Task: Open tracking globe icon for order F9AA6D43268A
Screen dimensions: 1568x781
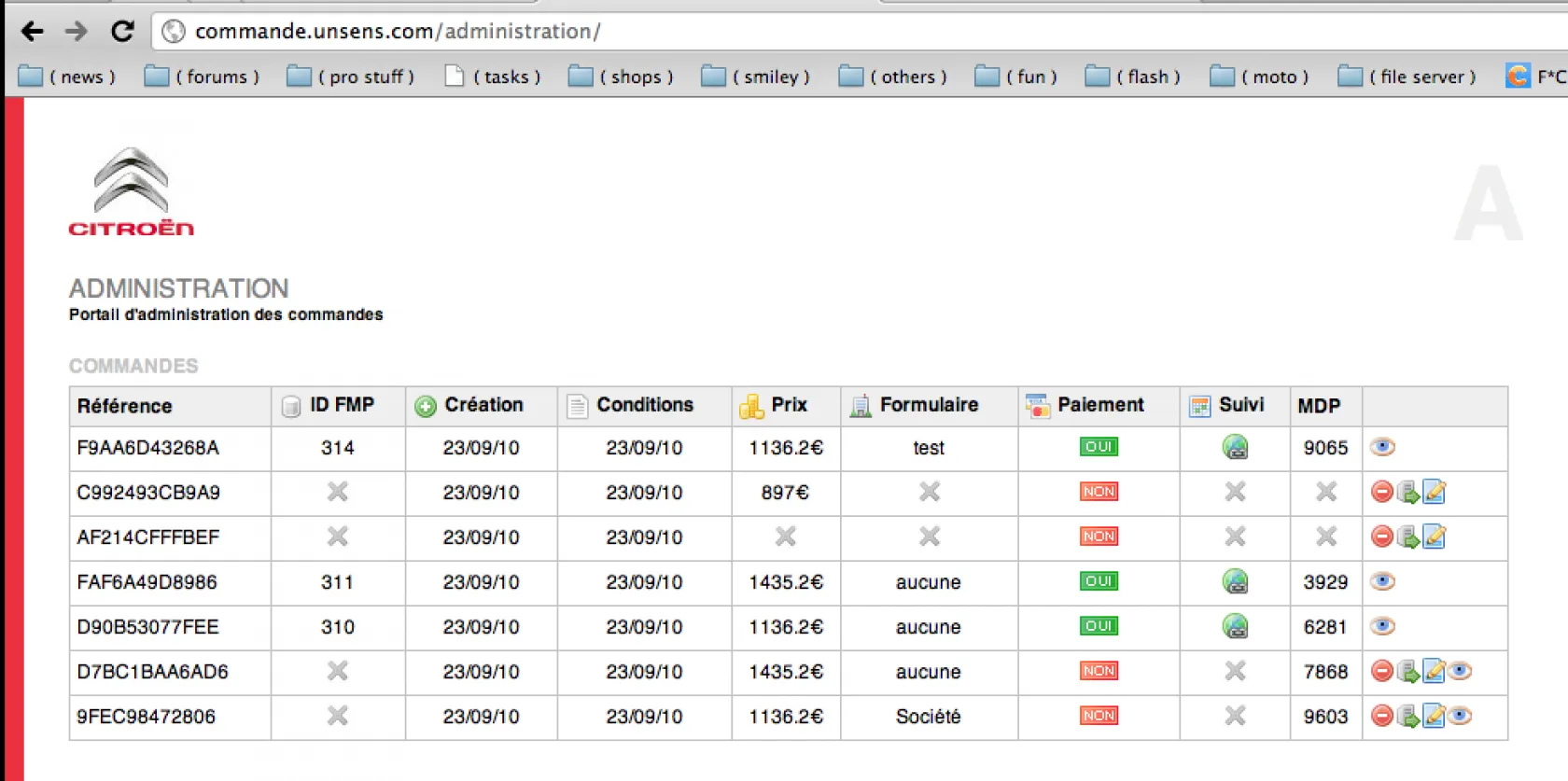Action: pyautogui.click(x=1235, y=447)
